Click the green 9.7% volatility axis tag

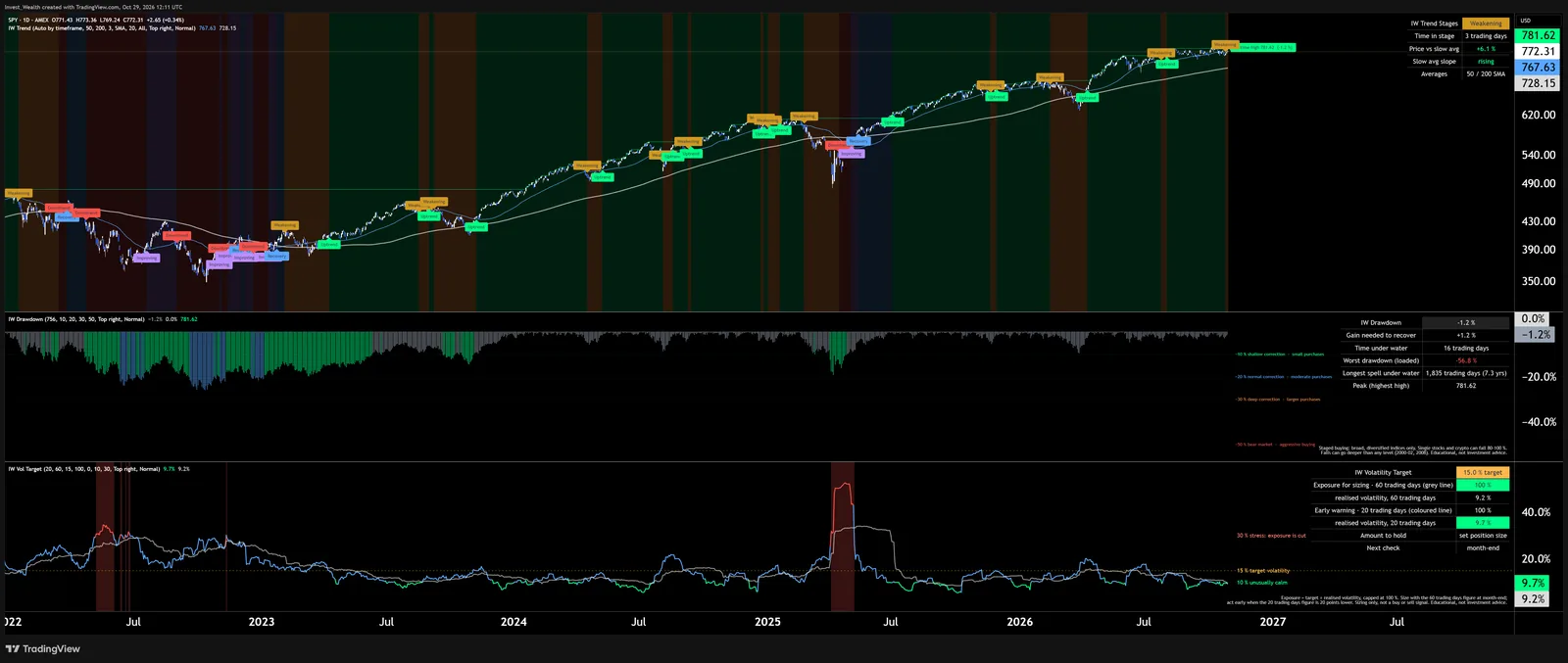[1534, 583]
